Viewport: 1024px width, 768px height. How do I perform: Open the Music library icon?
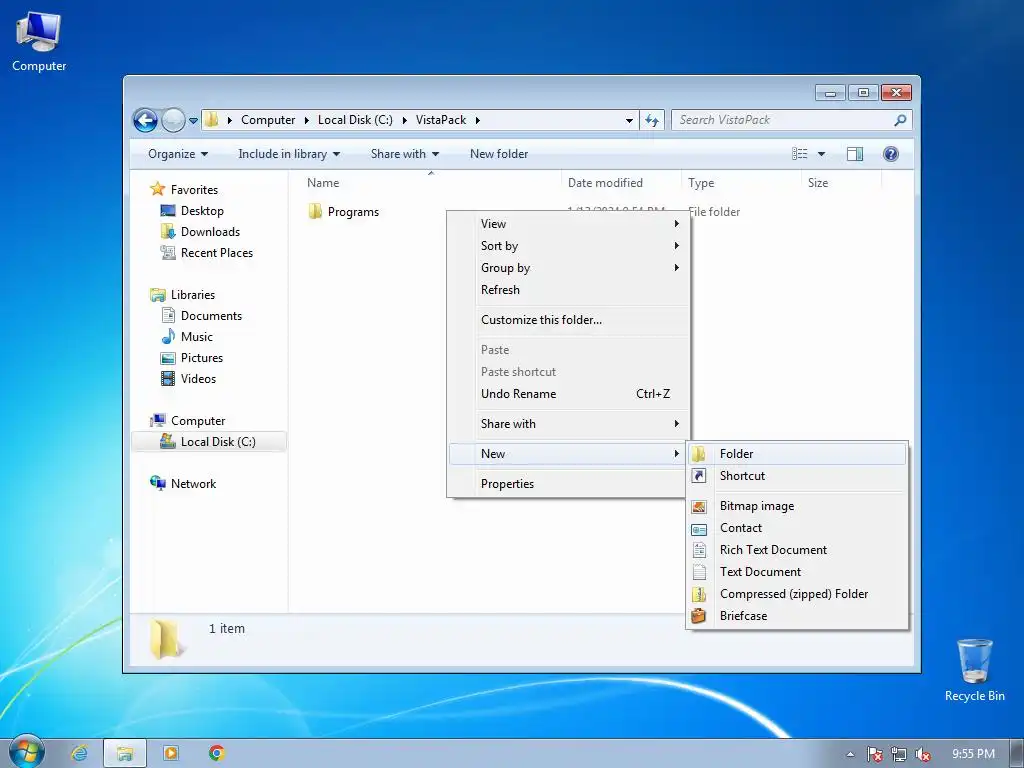pos(168,336)
